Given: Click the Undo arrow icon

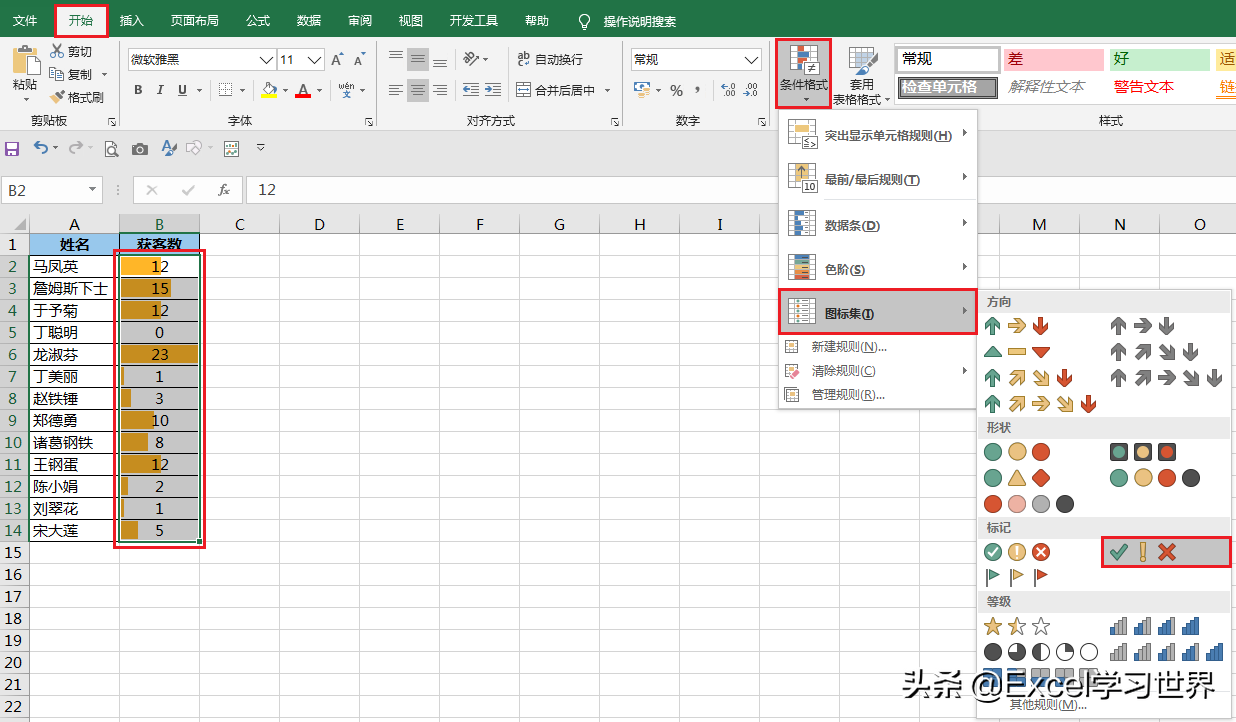Looking at the screenshot, I should point(40,148).
